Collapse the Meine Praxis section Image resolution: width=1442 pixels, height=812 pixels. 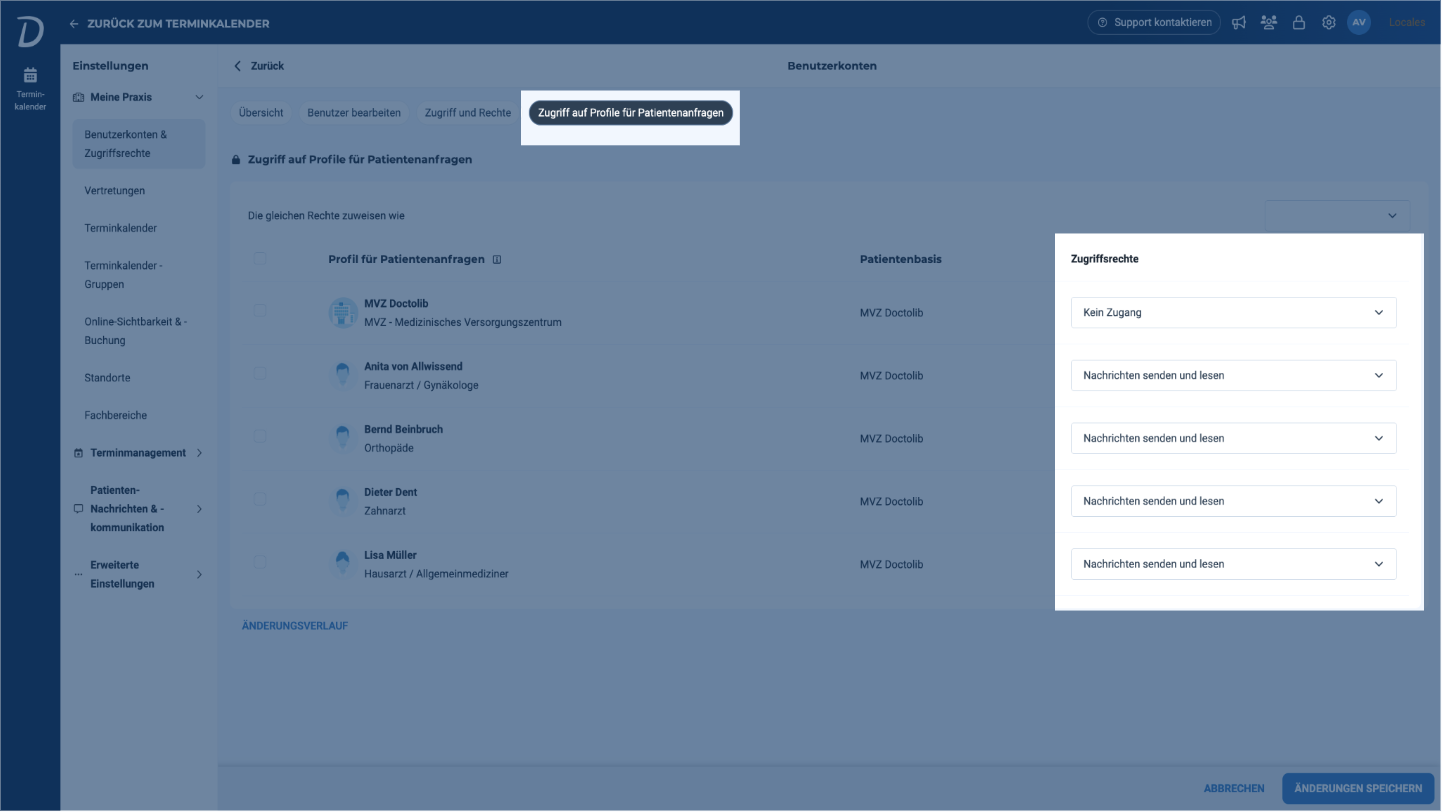[199, 98]
